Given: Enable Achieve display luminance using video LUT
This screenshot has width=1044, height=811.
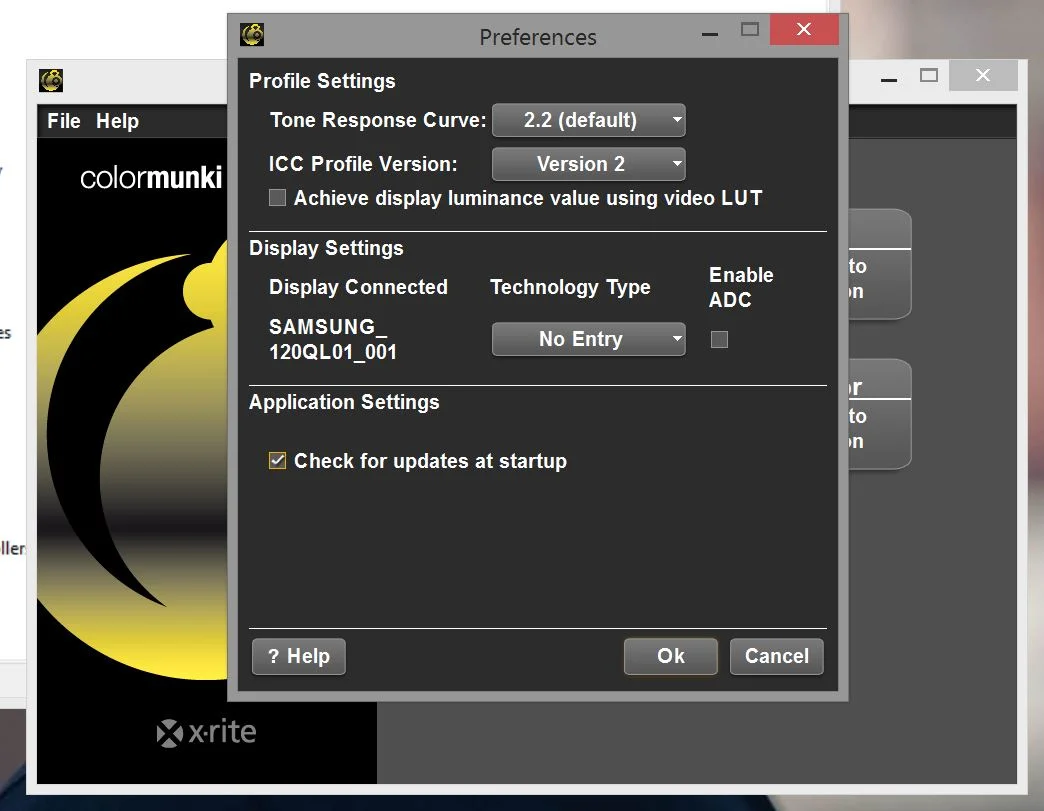Looking at the screenshot, I should (278, 198).
